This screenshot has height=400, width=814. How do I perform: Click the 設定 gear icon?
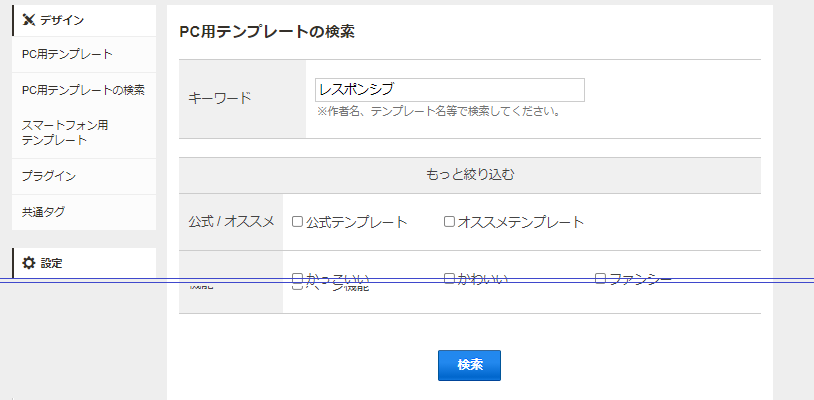click(29, 263)
